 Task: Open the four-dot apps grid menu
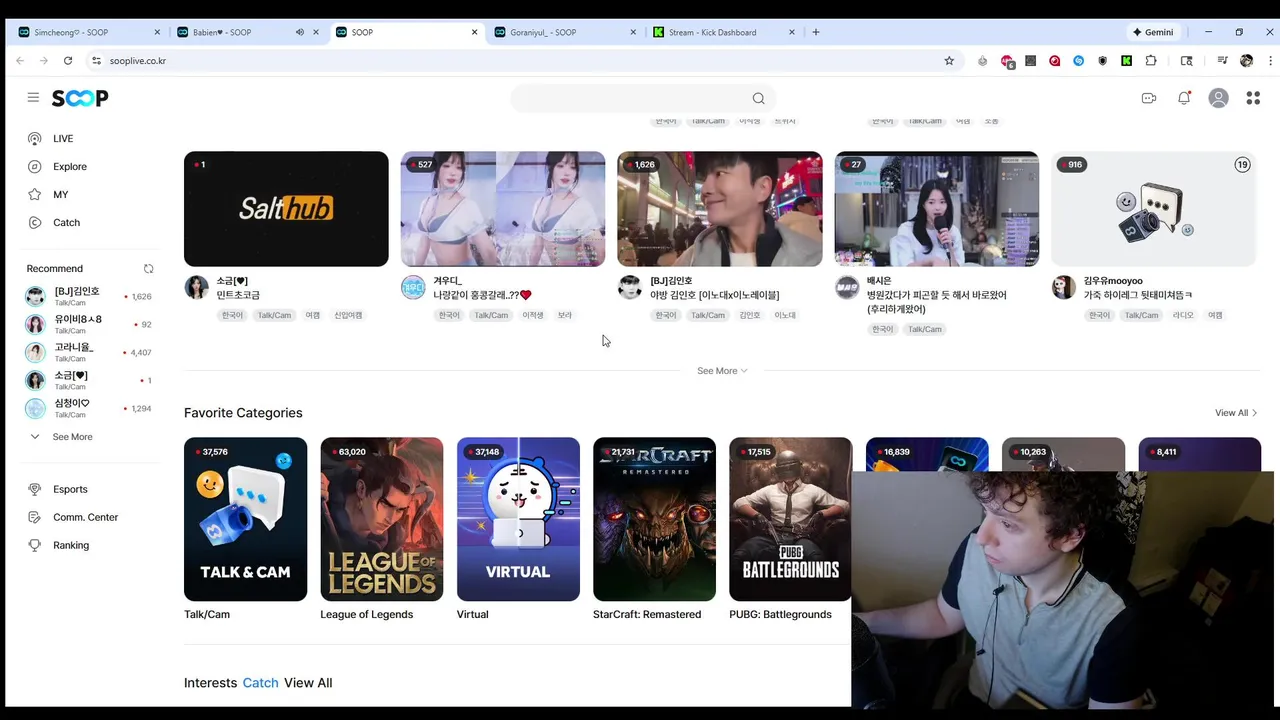[x=1253, y=98]
